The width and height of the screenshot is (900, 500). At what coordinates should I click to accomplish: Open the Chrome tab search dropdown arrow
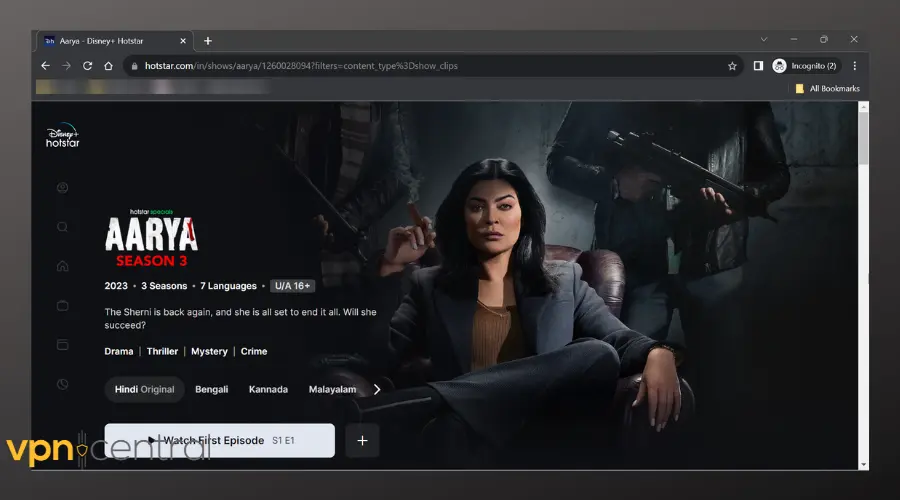click(x=764, y=40)
